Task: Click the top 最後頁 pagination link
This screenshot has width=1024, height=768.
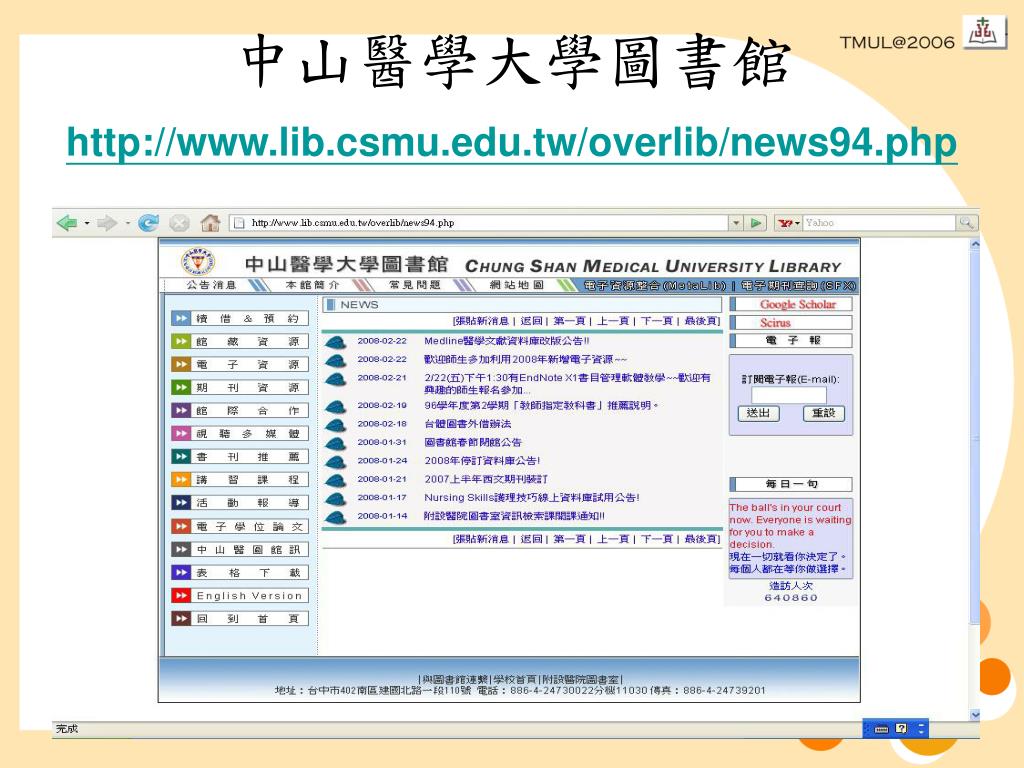Action: [x=701, y=321]
